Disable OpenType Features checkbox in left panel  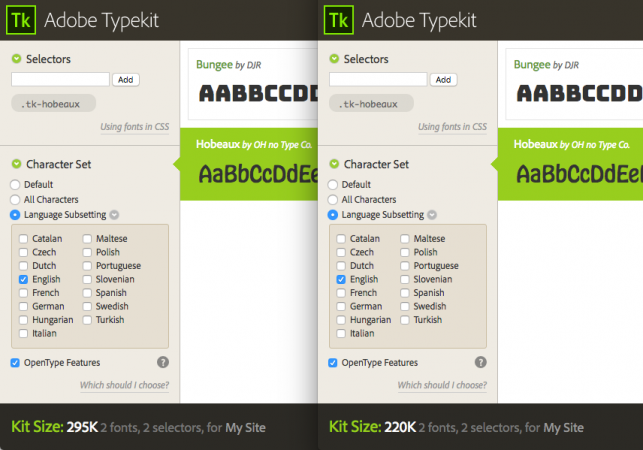(x=15, y=363)
